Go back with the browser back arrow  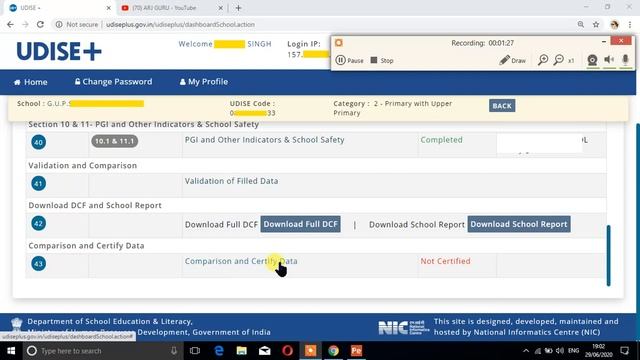click(x=10, y=24)
